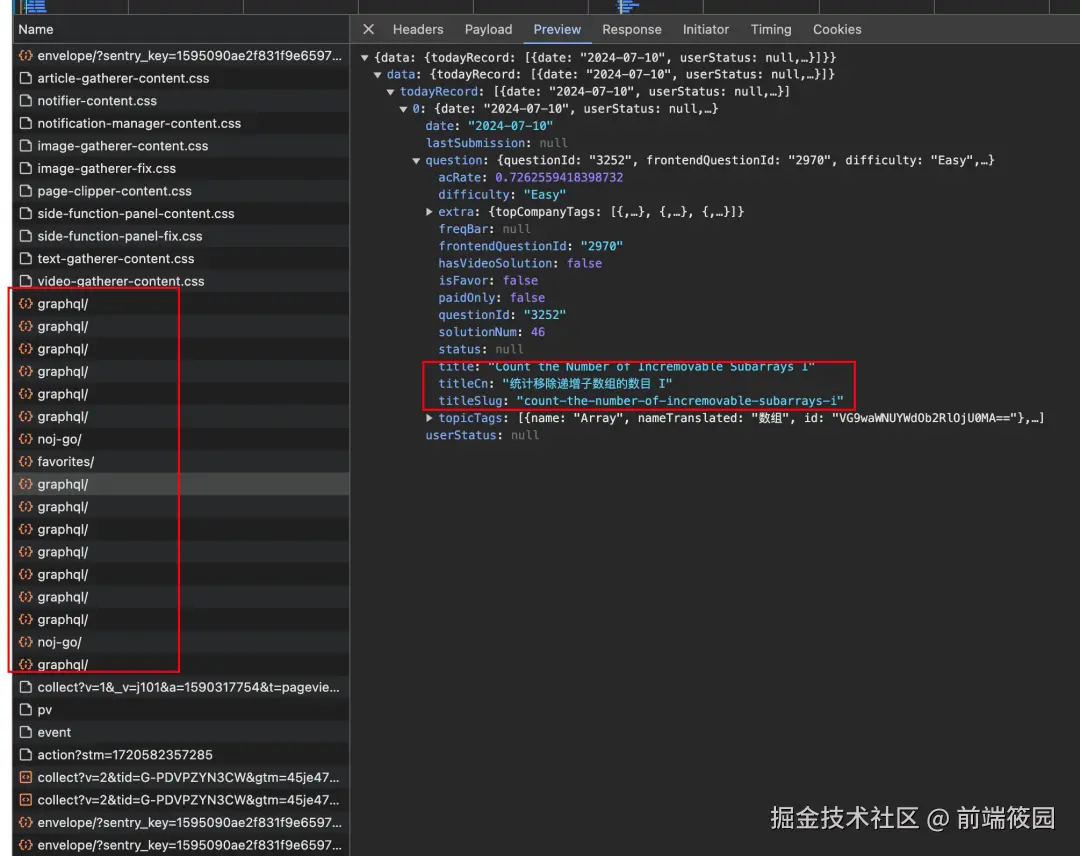
Task: Click the questionId value "3252"
Action: [545, 315]
